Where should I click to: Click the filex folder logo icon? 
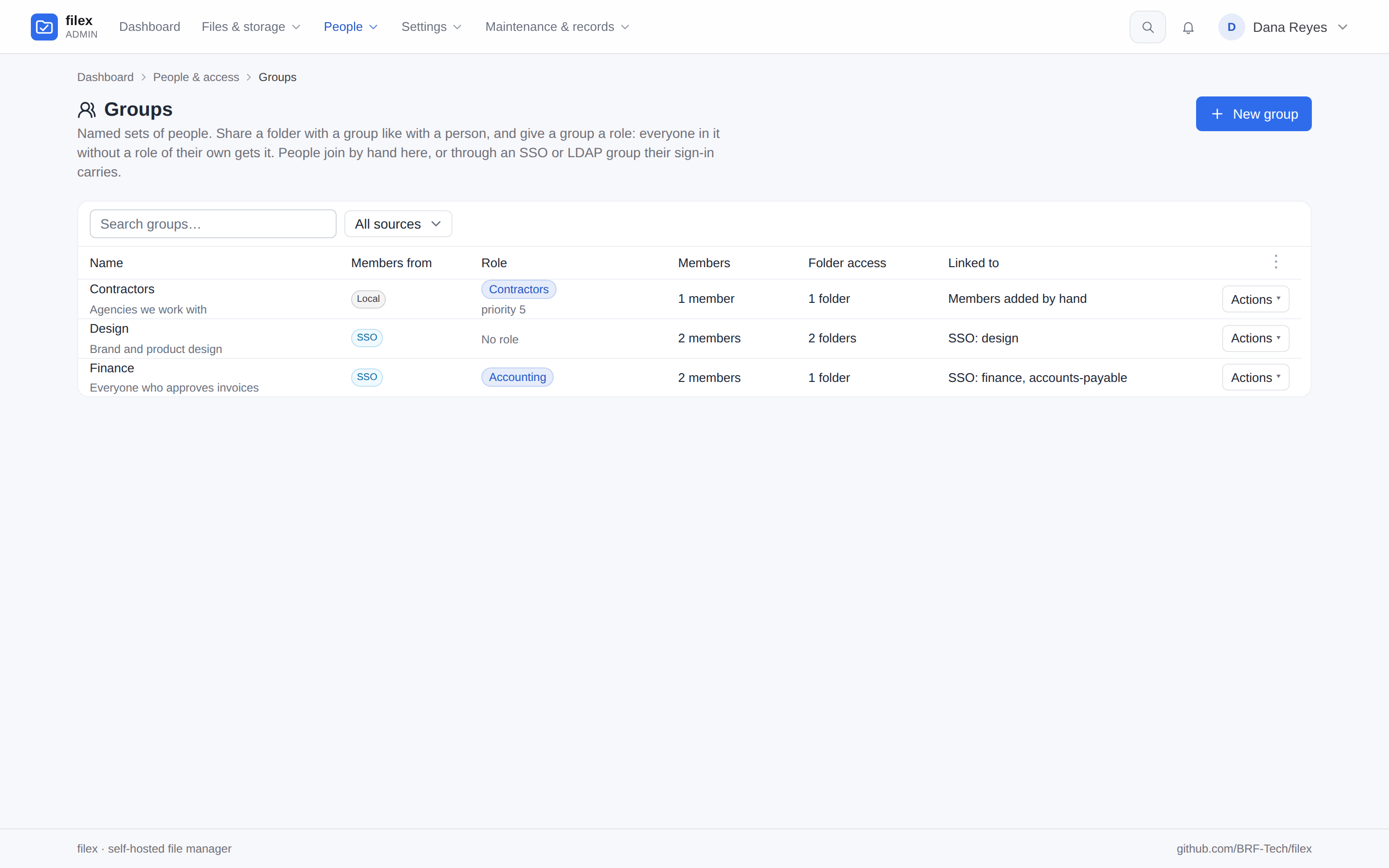(x=44, y=27)
